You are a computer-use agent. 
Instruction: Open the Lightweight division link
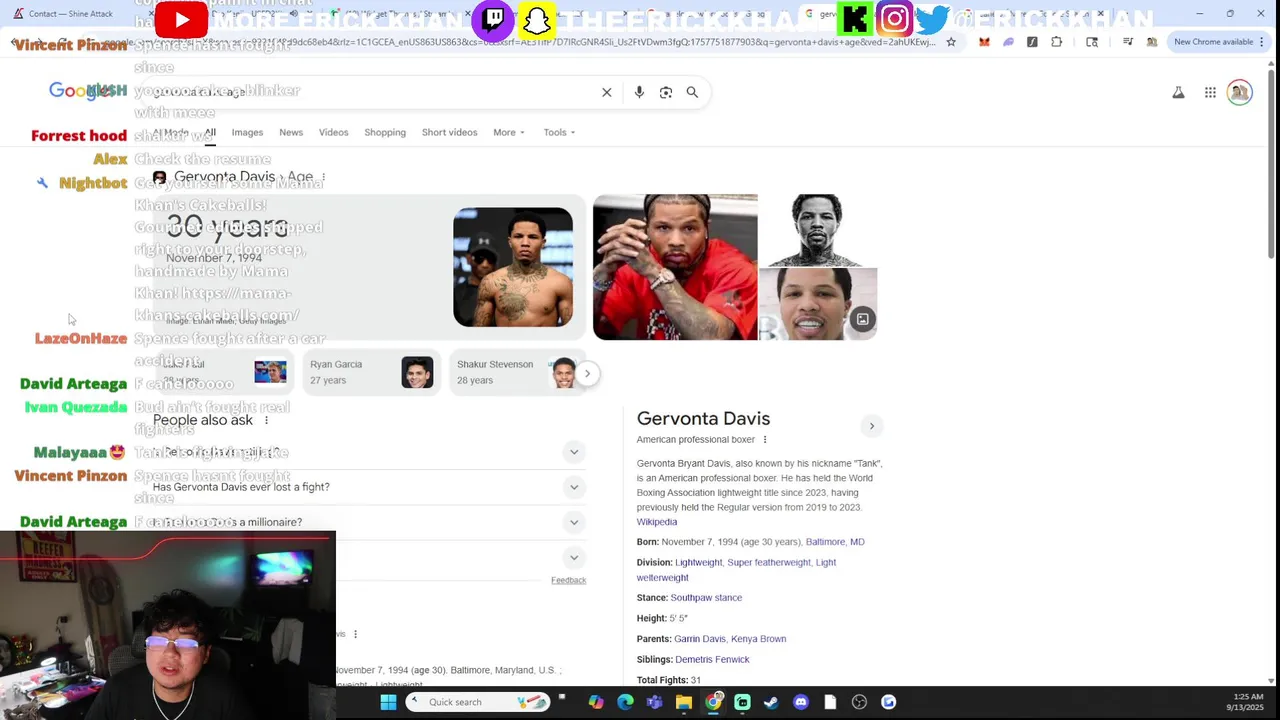coord(698,563)
